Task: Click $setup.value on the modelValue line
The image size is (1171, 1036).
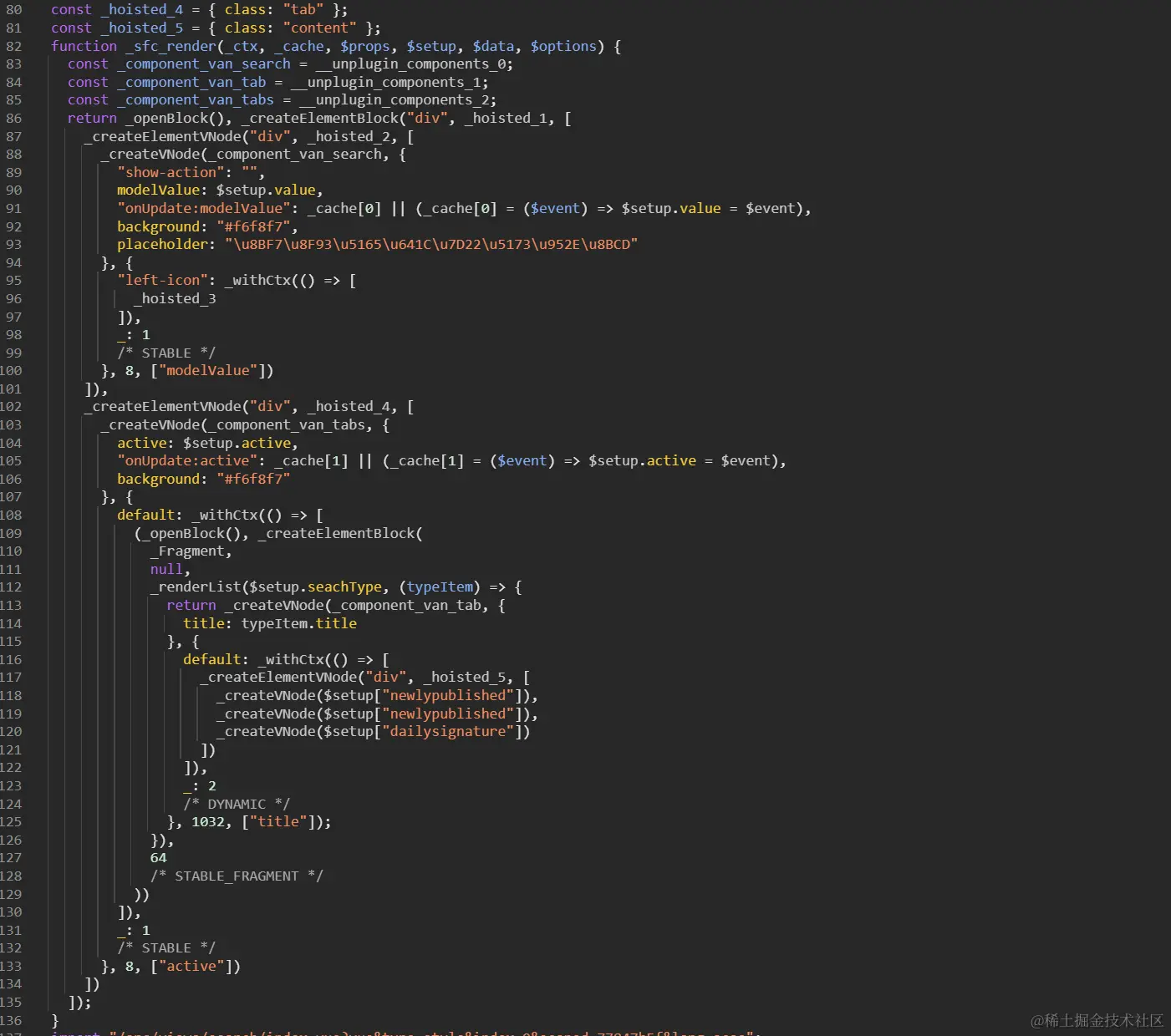Action: (x=266, y=190)
